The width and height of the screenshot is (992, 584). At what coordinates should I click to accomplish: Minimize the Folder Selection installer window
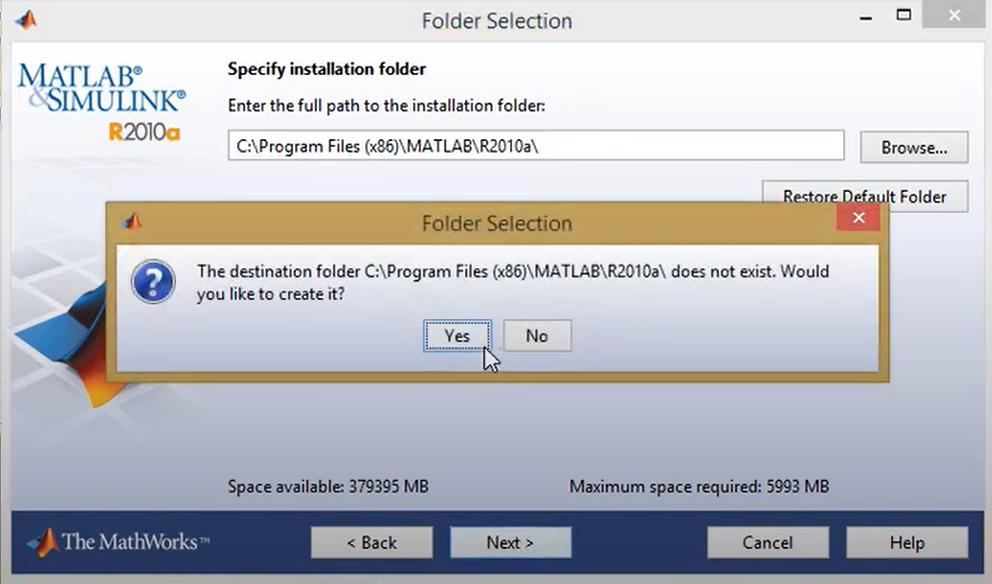858,17
